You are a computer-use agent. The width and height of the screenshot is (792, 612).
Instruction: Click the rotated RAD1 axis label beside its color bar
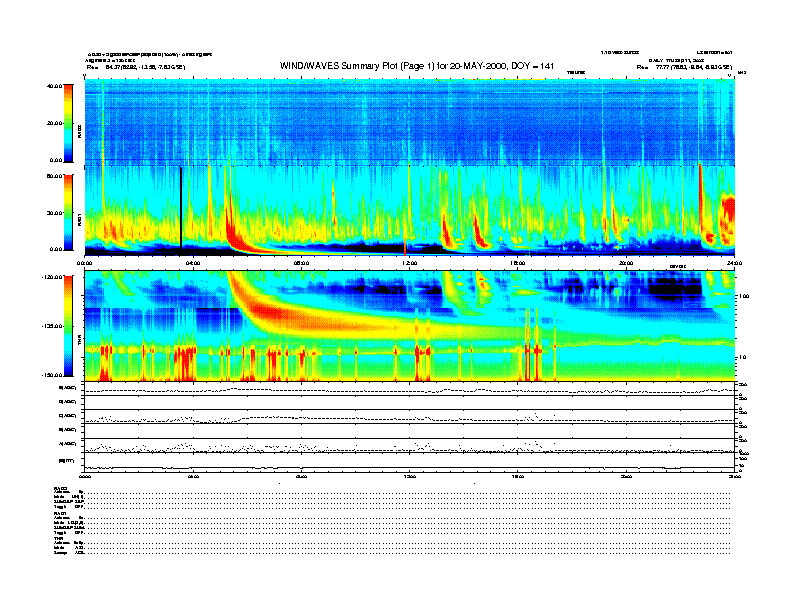tap(79, 220)
